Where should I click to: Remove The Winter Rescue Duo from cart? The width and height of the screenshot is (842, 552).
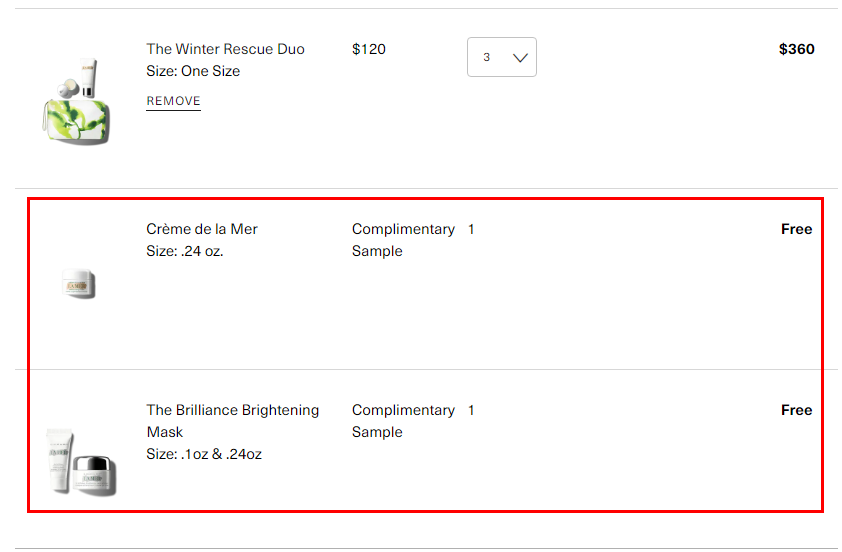tap(173, 101)
